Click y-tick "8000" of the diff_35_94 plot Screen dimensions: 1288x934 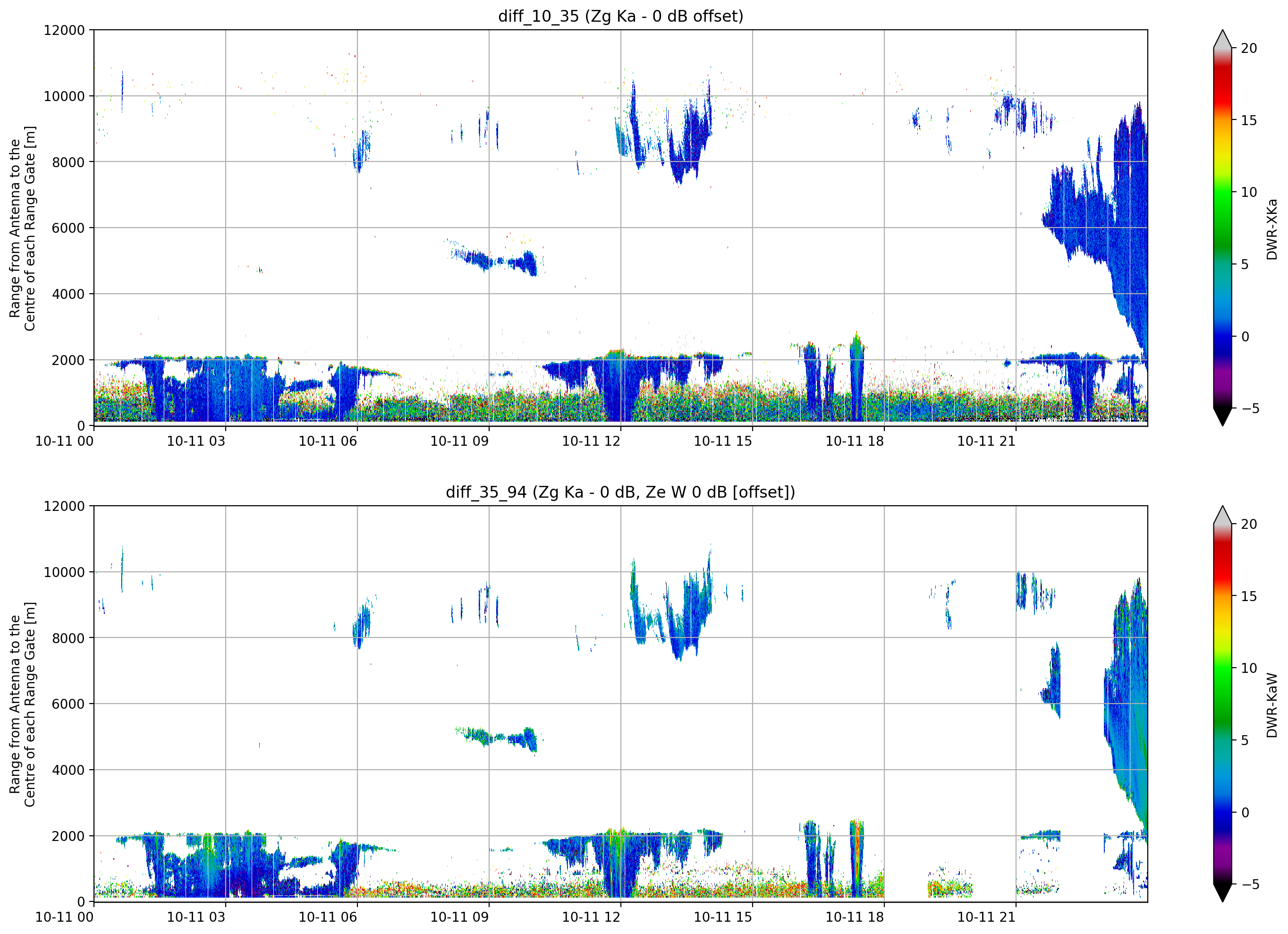pyautogui.click(x=68, y=638)
